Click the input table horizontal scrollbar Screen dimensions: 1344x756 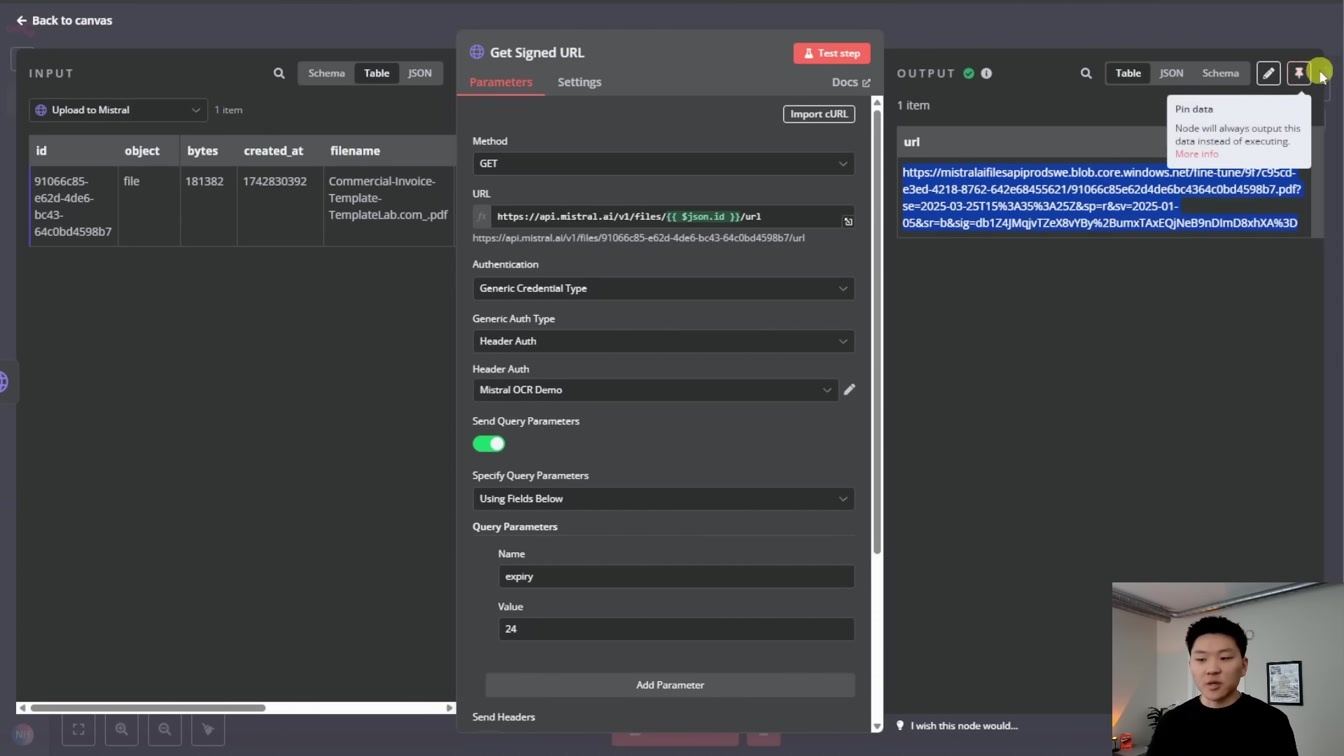[148, 708]
